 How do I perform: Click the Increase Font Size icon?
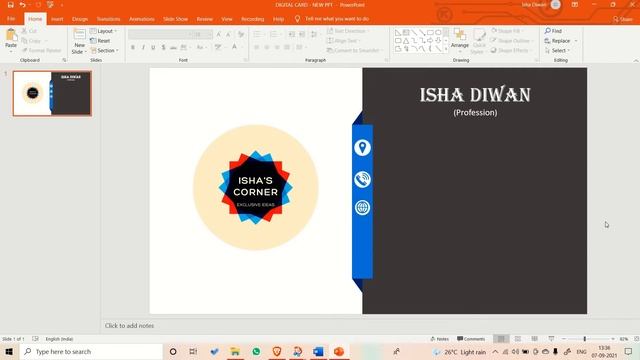coord(219,35)
